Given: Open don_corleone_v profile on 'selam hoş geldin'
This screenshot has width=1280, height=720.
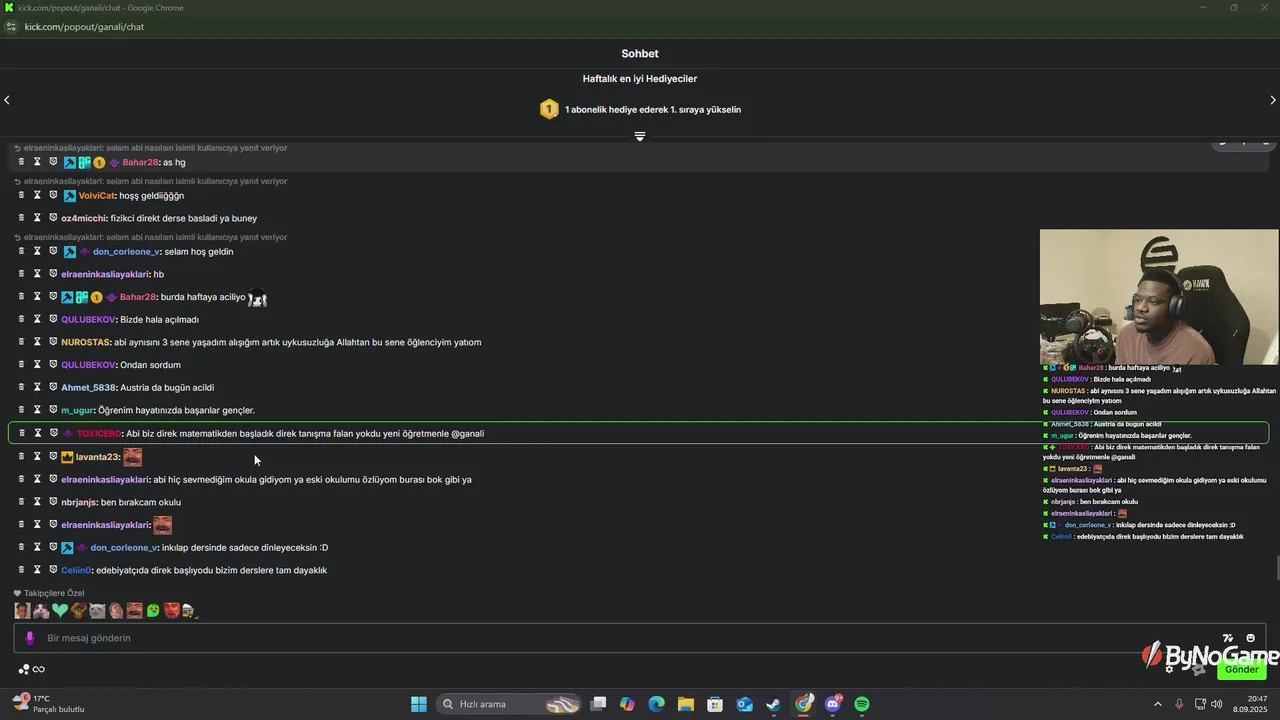Looking at the screenshot, I should pyautogui.click(x=125, y=251).
